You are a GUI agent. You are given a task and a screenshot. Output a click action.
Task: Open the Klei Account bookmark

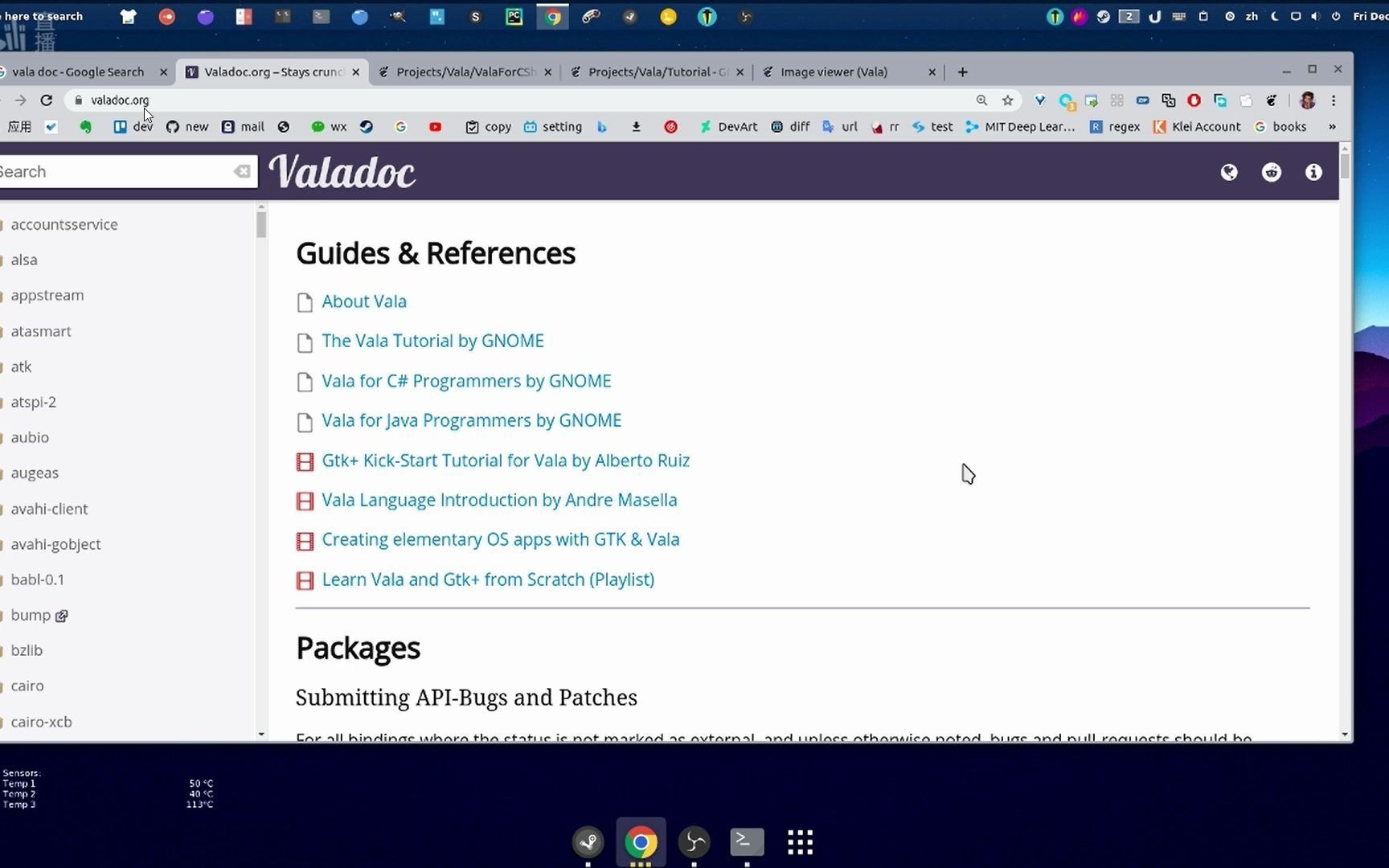click(1197, 127)
